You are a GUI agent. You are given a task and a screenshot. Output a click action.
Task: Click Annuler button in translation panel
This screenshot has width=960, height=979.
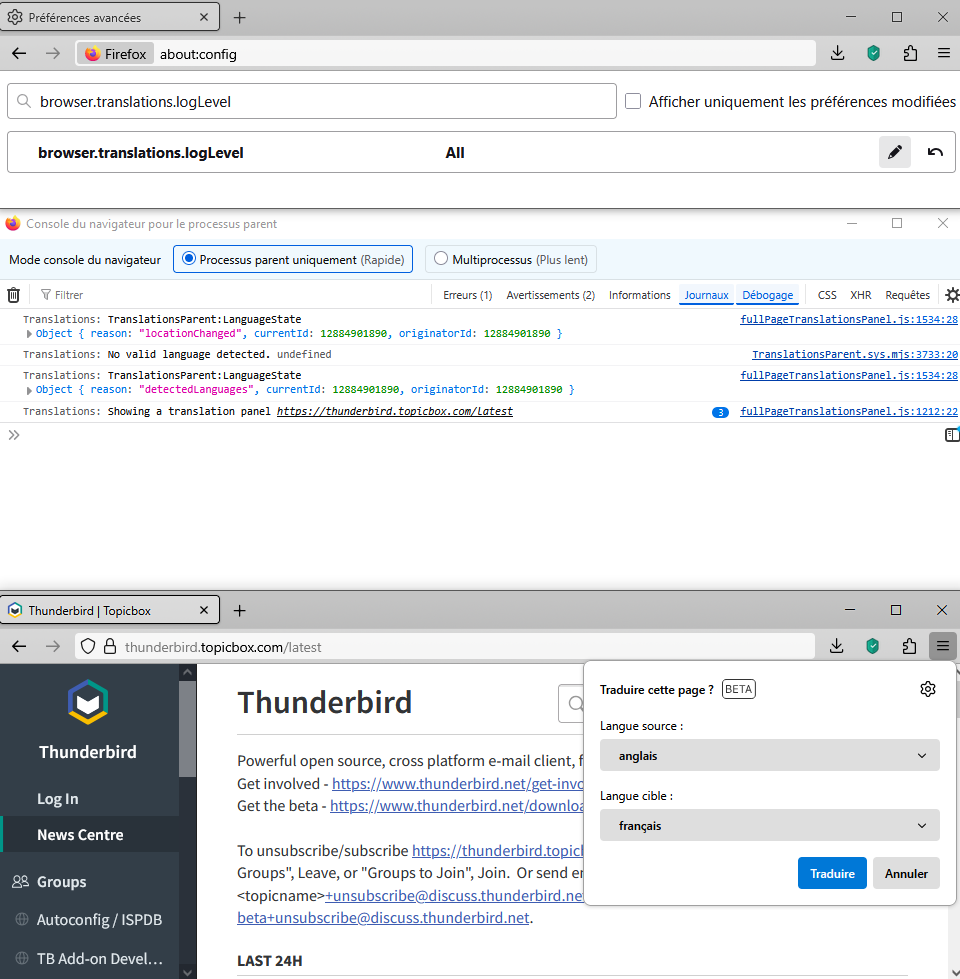tap(906, 873)
